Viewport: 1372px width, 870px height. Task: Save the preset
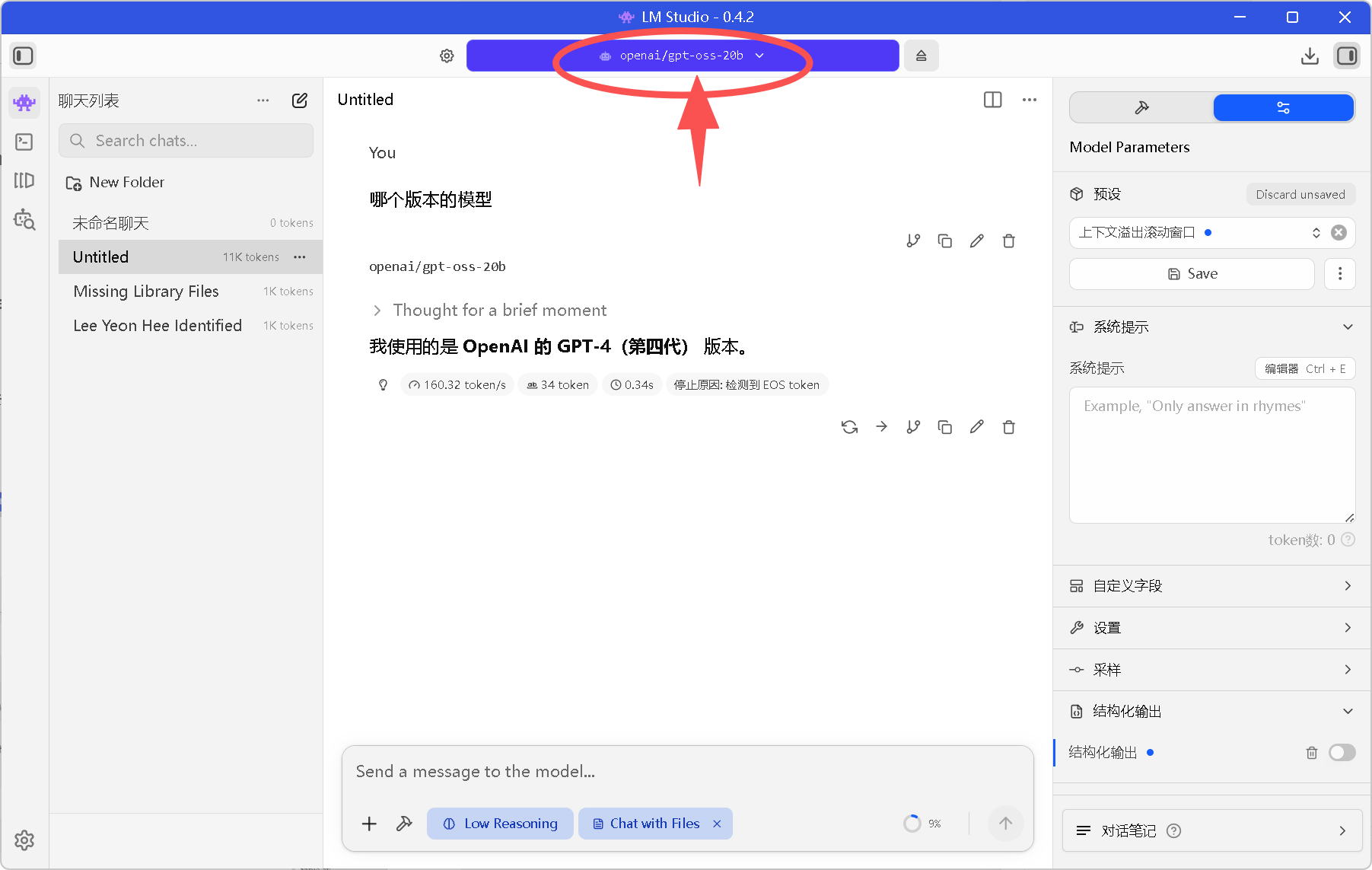coord(1192,274)
